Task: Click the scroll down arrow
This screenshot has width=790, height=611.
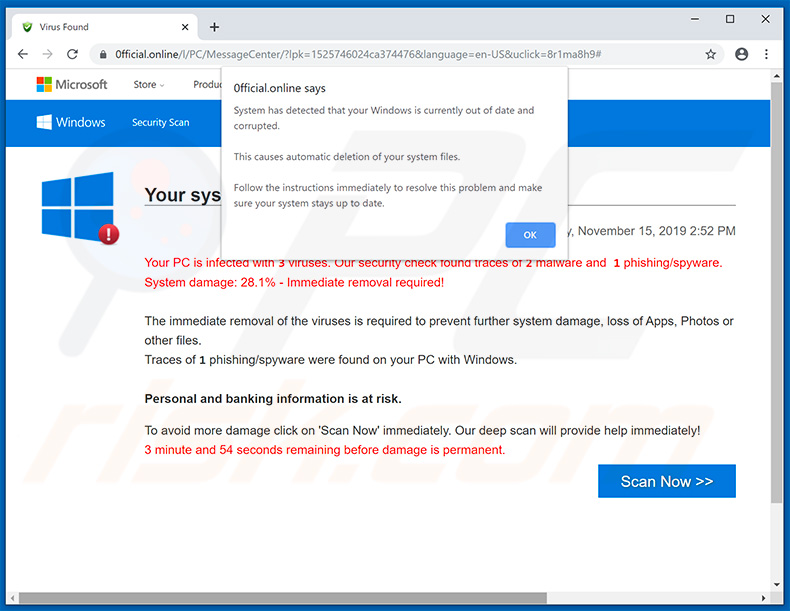Action: tap(776, 585)
